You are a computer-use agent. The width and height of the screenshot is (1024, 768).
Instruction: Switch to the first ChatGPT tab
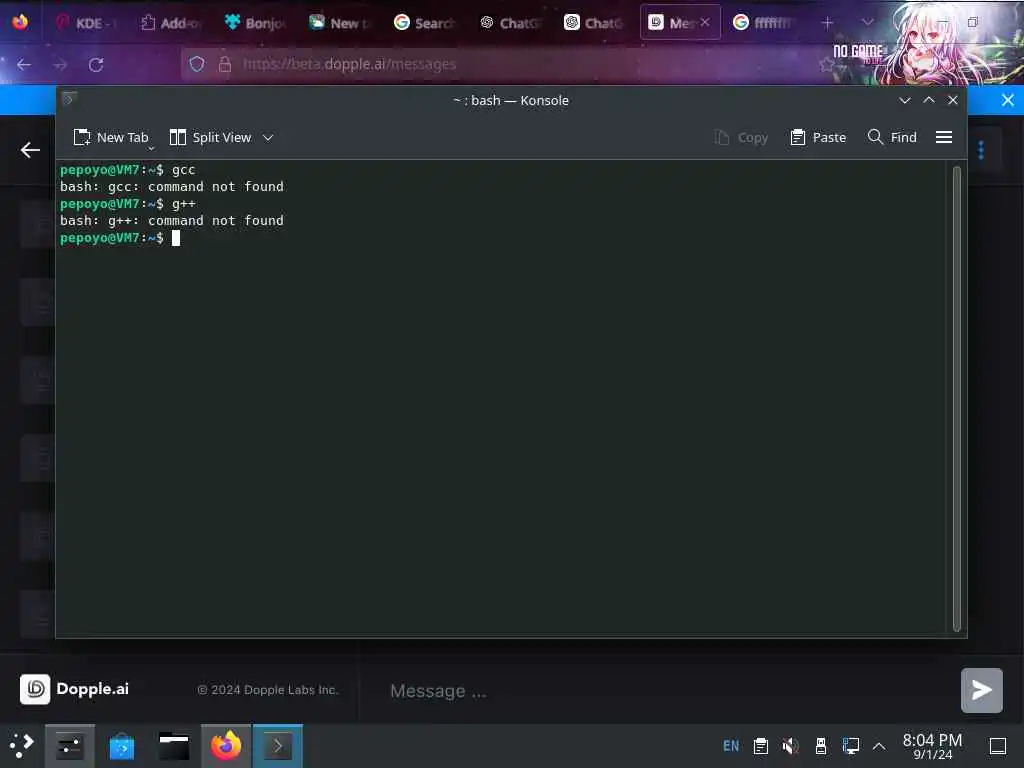pyautogui.click(x=510, y=23)
